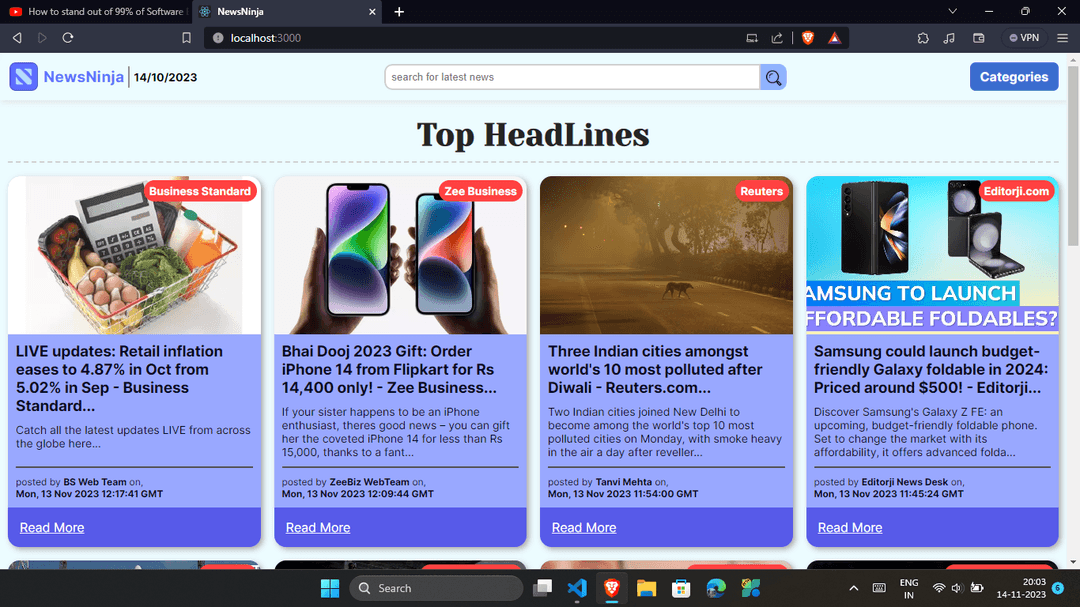Viewport: 1080px width, 607px height.
Task: Click the site info icon beside localhost
Action: click(x=218, y=38)
